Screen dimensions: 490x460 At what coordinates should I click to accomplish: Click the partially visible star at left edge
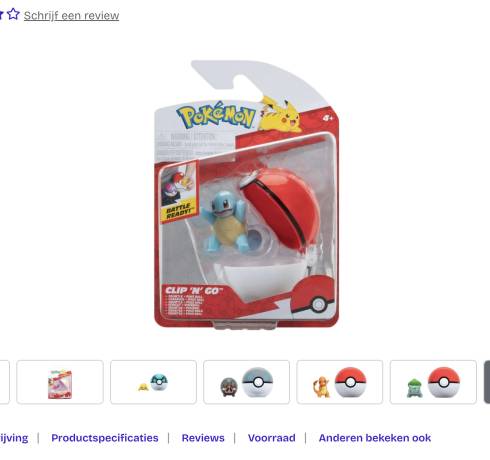pyautogui.click(x=1, y=15)
